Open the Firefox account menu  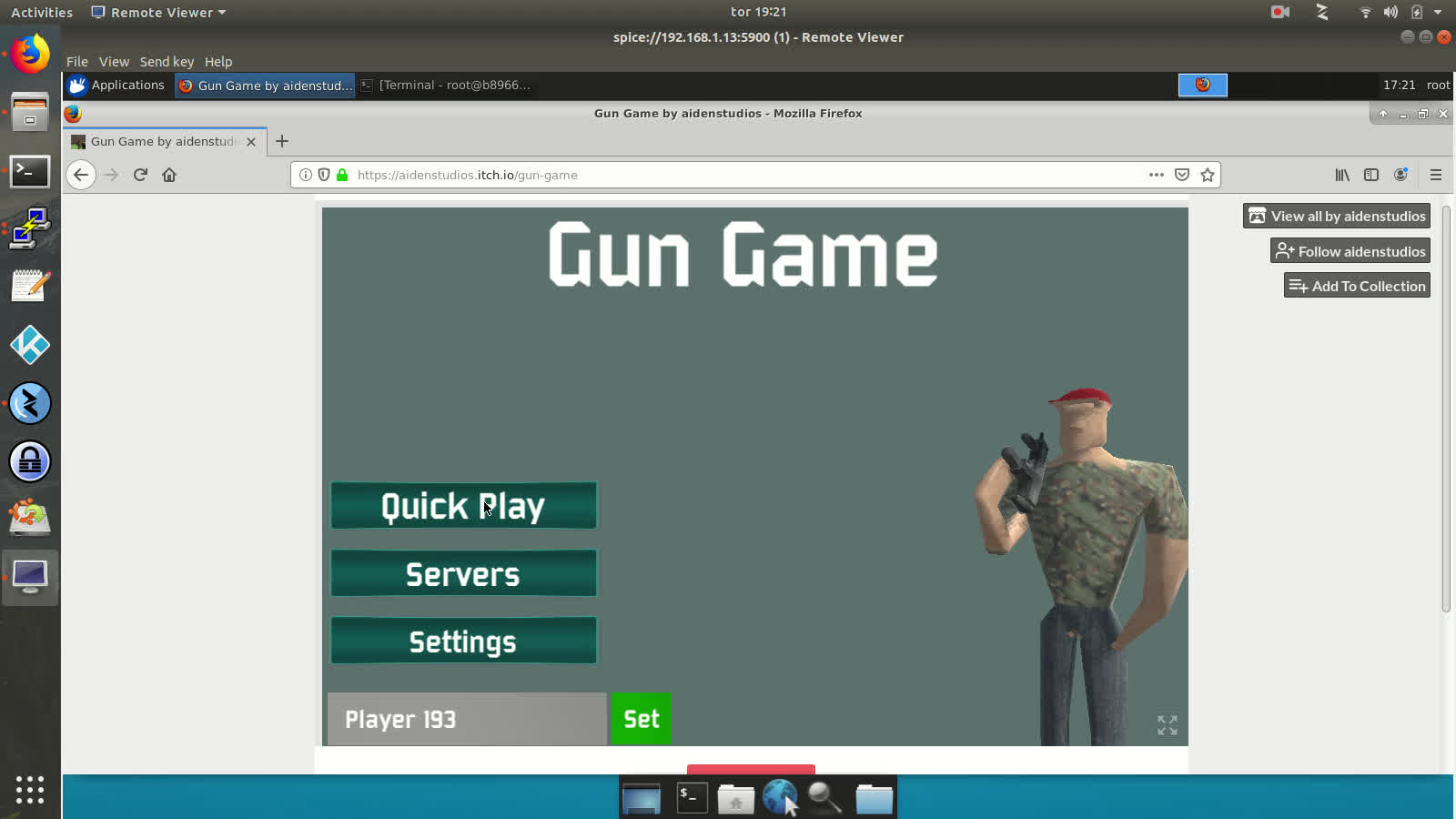coord(1400,175)
